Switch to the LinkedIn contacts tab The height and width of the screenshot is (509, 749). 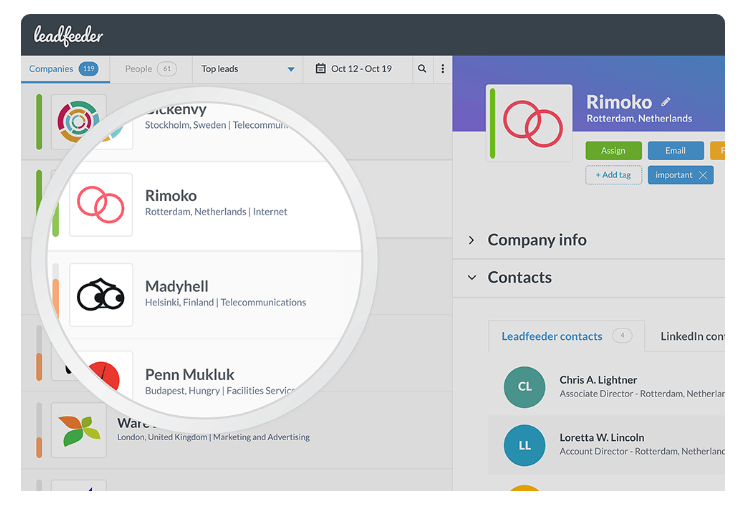click(x=692, y=336)
